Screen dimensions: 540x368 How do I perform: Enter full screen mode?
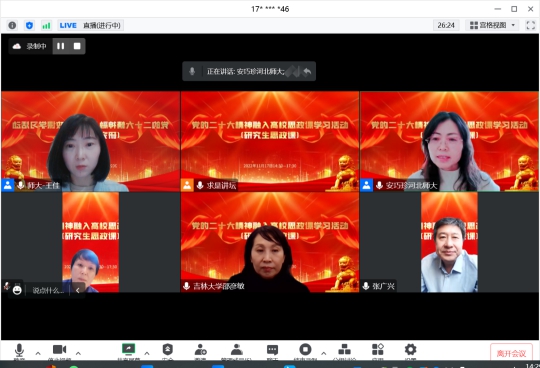click(530, 25)
